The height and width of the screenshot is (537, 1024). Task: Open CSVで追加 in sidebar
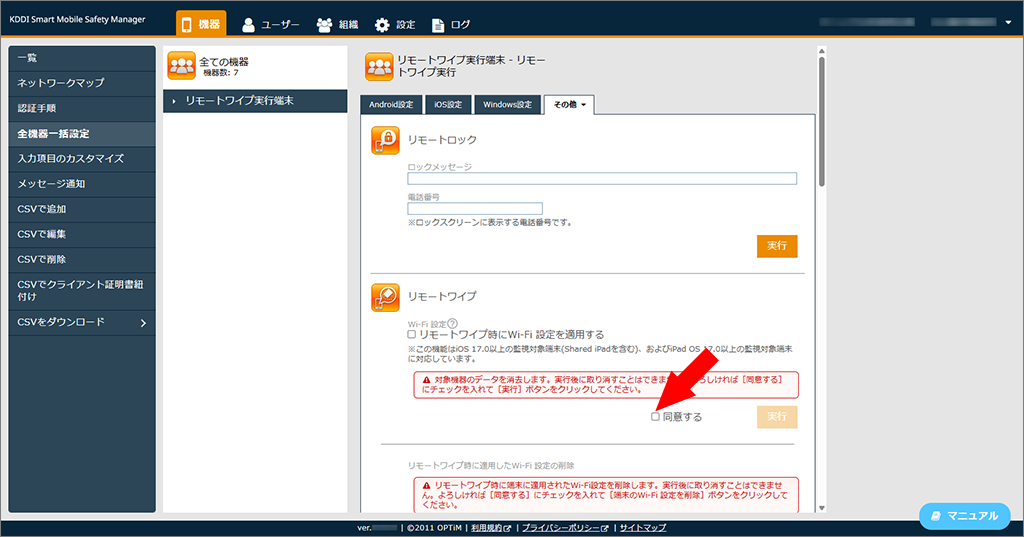(x=82, y=209)
